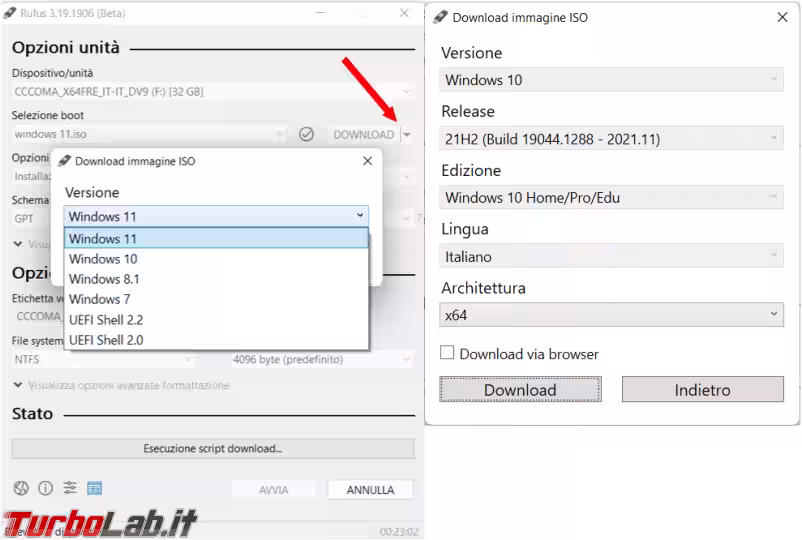
Task: Open the 4096 byte cluster size dropdown
Action: click(x=322, y=359)
